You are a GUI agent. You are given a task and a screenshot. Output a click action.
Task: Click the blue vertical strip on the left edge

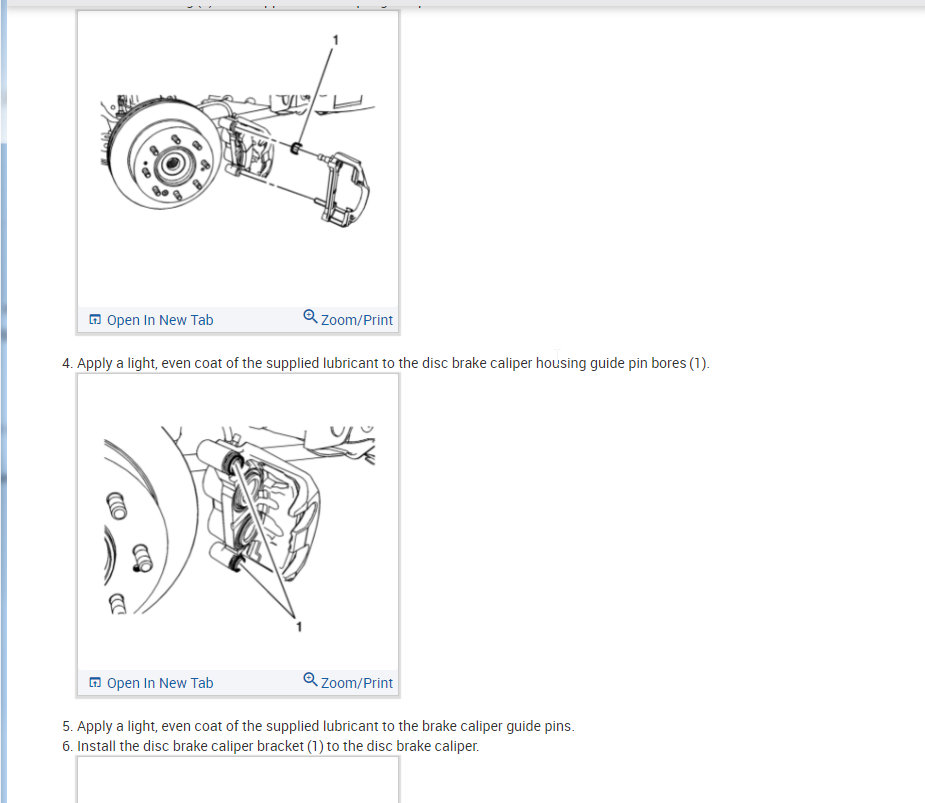coord(4,401)
